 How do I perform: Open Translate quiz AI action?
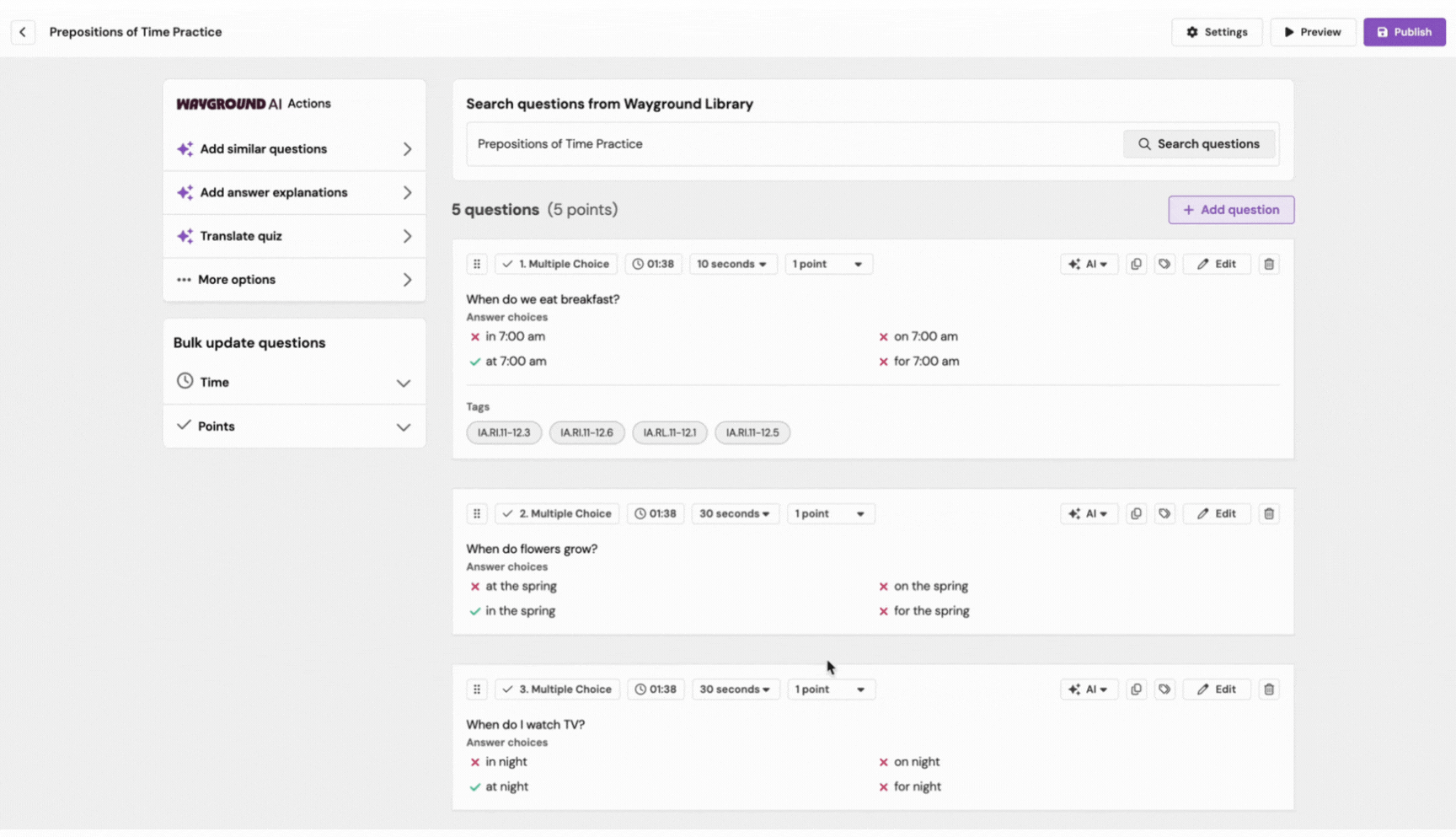tap(294, 236)
